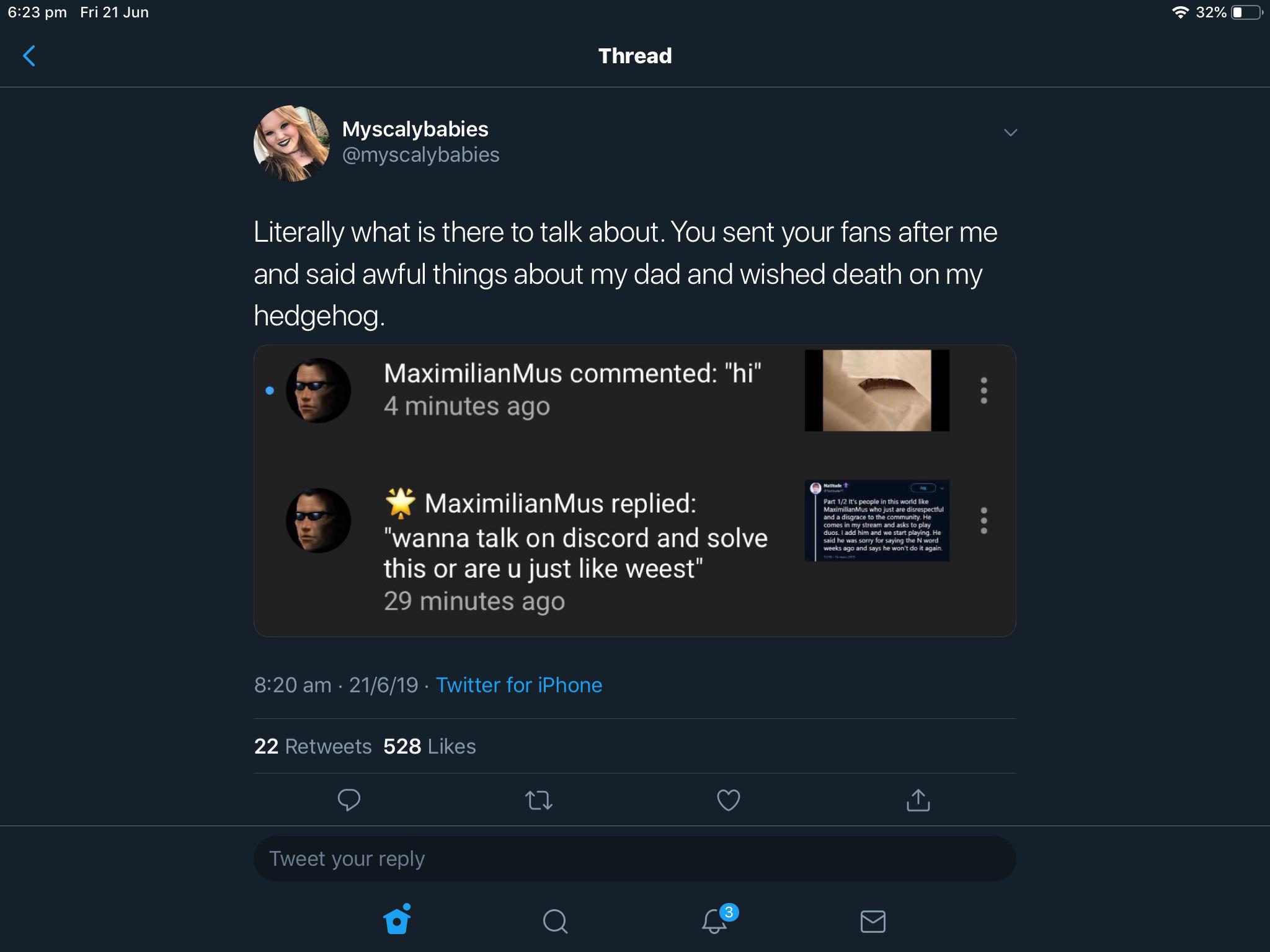The width and height of the screenshot is (1270, 952).
Task: View the 528 Likes list
Action: click(x=429, y=746)
